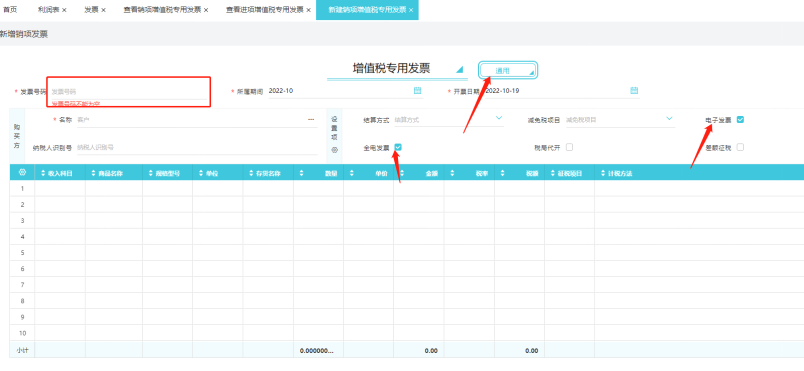Select table row number 3
804x371 pixels.
point(22,220)
